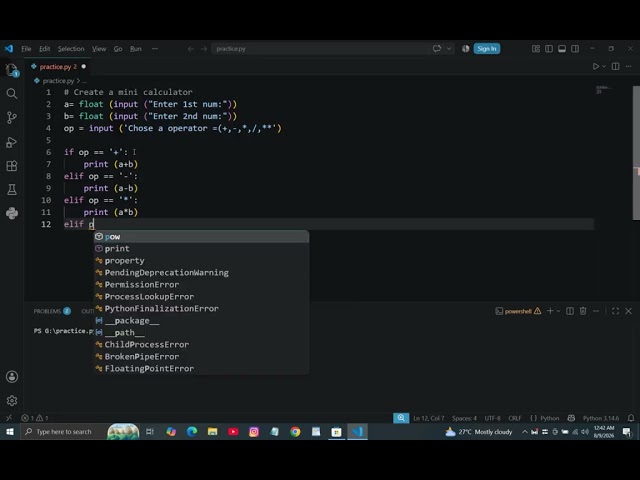Open the Testing flask view
The height and width of the screenshot is (480, 640).
pos(11,189)
